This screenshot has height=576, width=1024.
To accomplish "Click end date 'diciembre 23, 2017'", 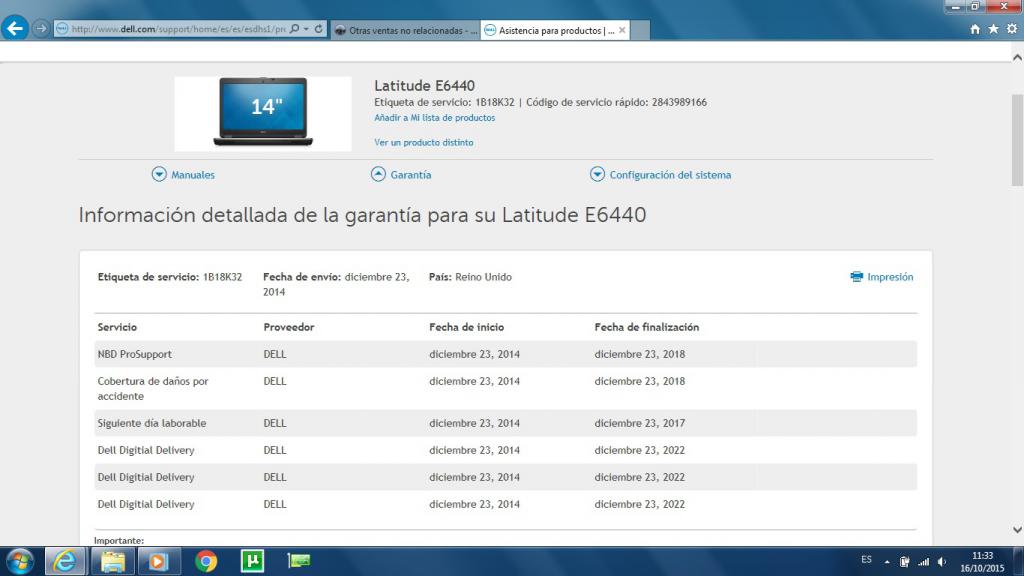I will (639, 423).
